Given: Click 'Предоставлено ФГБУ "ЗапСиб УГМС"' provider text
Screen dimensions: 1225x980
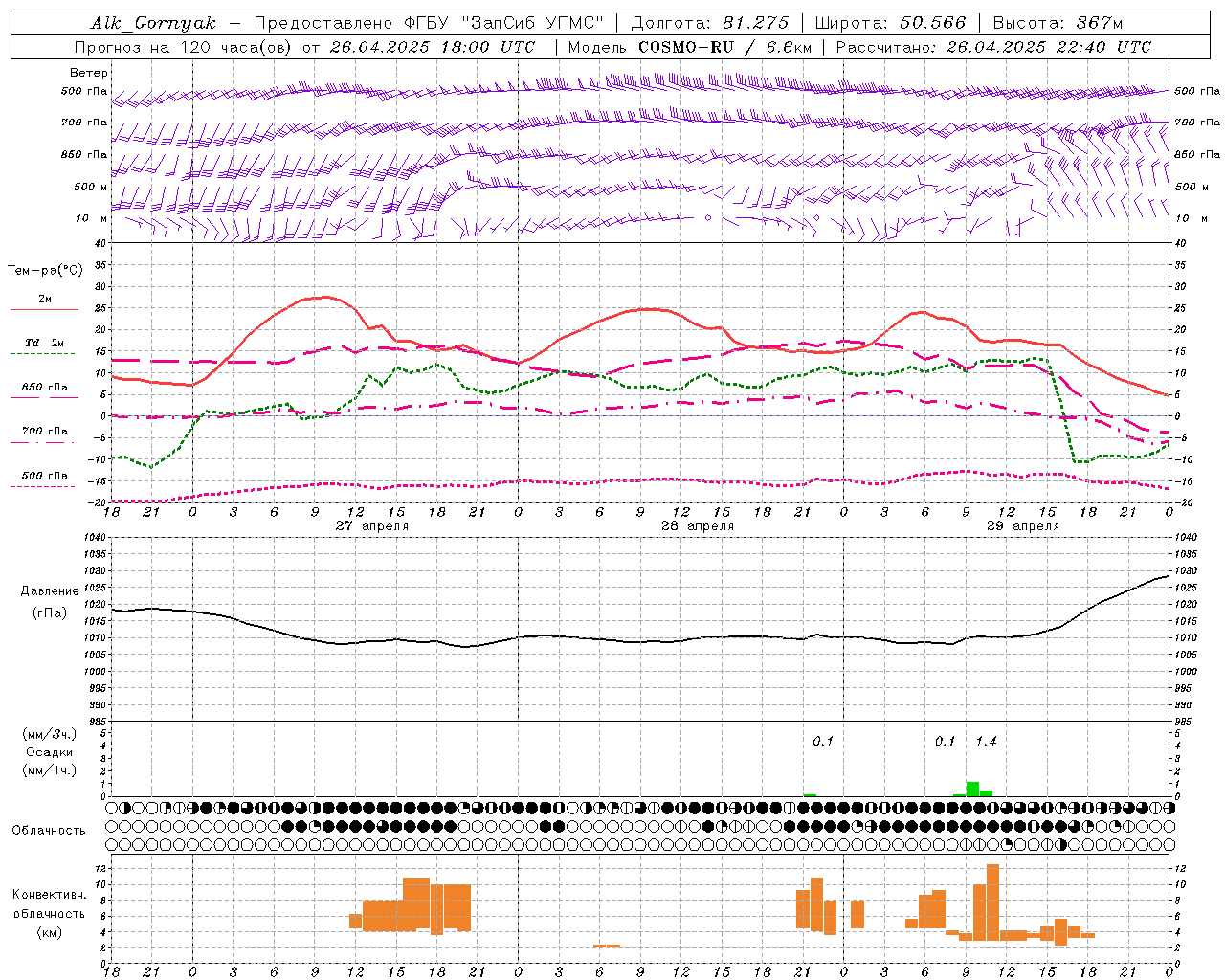Looking at the screenshot, I should [x=430, y=23].
